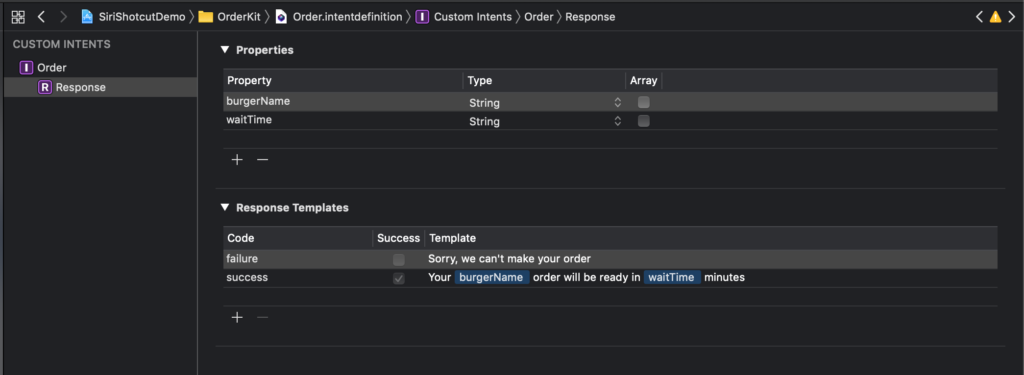Jump to next issue arrow

click(x=1012, y=17)
